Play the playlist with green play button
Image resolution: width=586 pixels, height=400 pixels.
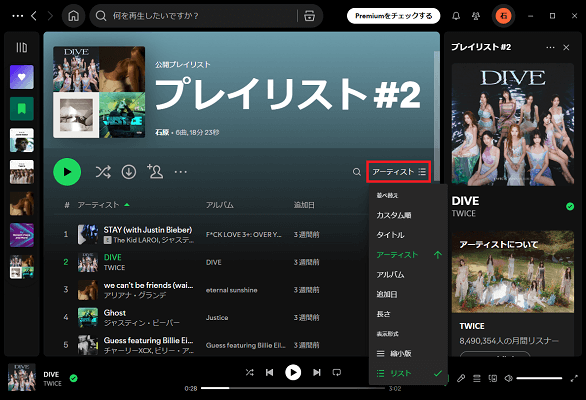[67, 172]
